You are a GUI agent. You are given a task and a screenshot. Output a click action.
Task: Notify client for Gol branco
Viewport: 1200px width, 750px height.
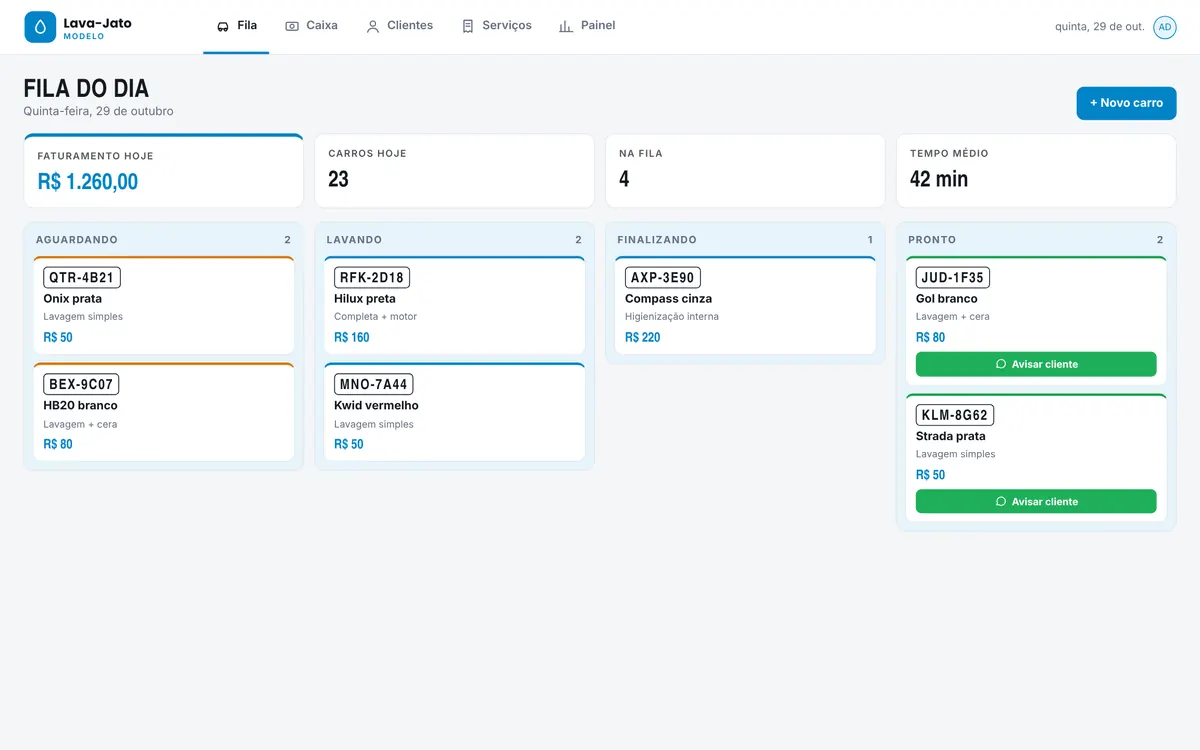(1036, 364)
